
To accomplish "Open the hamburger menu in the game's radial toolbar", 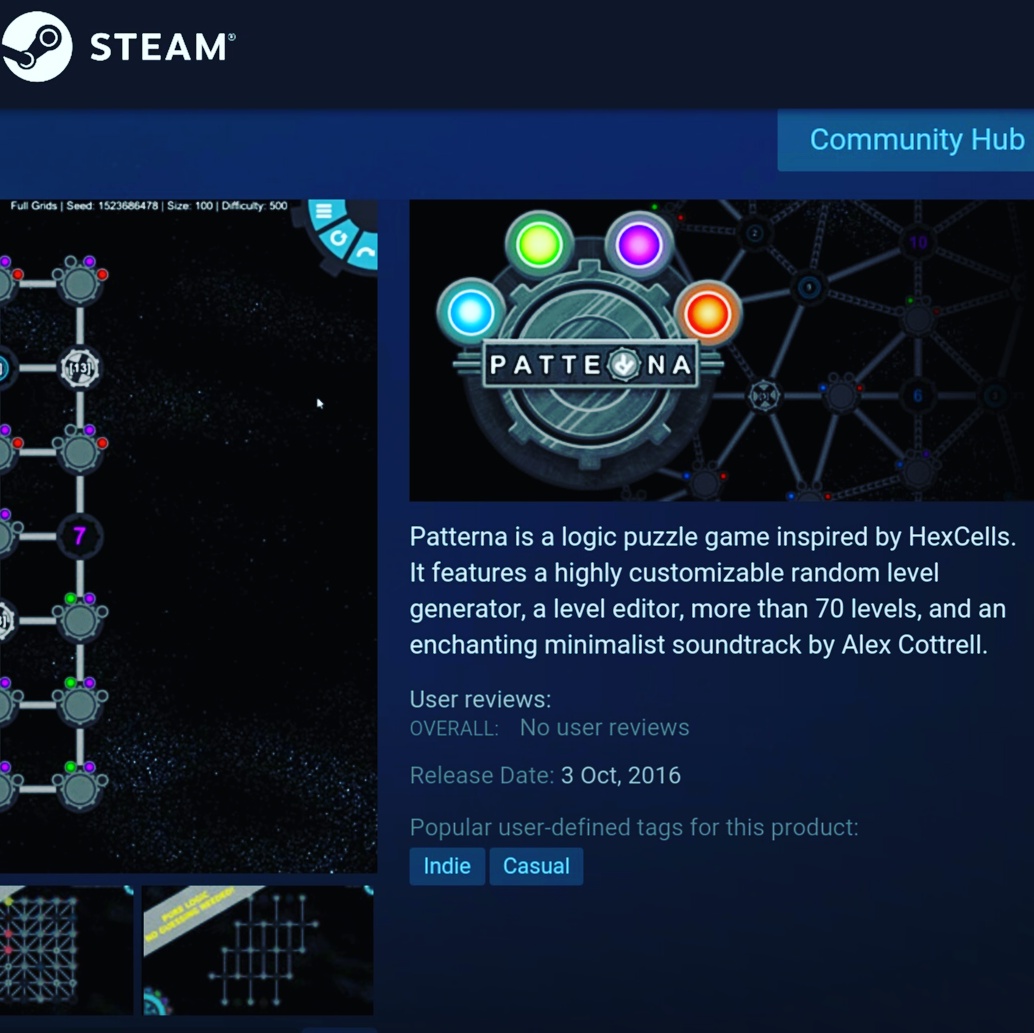I will coord(324,212).
